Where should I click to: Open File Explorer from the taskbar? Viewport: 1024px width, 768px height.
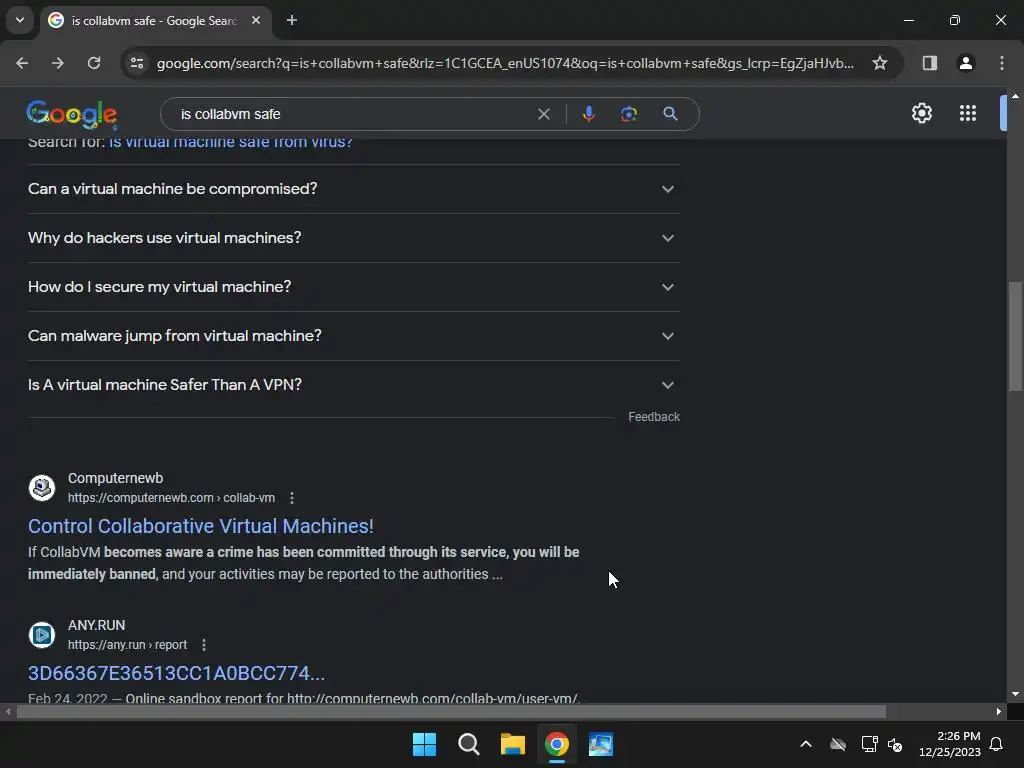pos(513,744)
